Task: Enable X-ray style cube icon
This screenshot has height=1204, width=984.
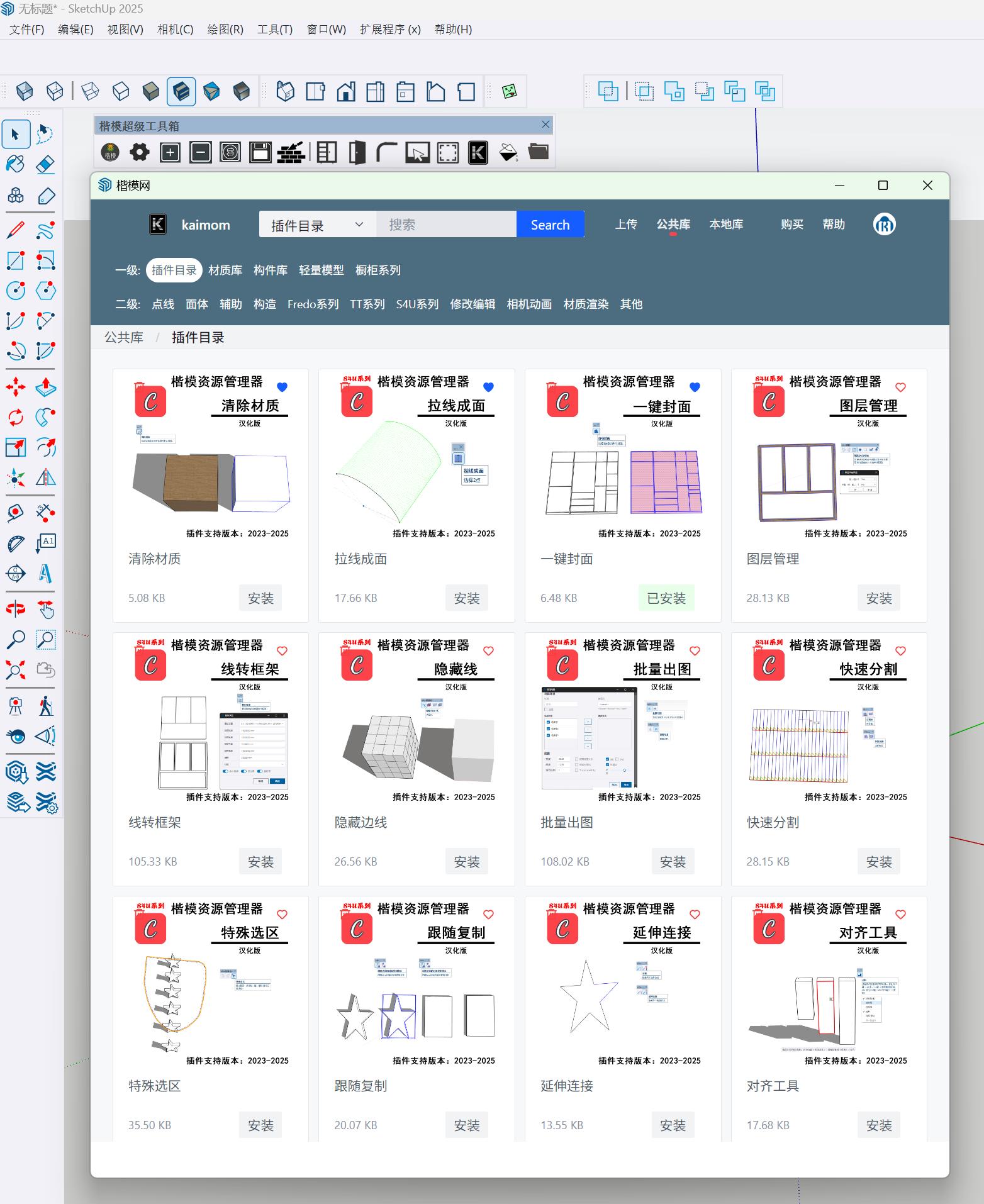Action: [25, 91]
